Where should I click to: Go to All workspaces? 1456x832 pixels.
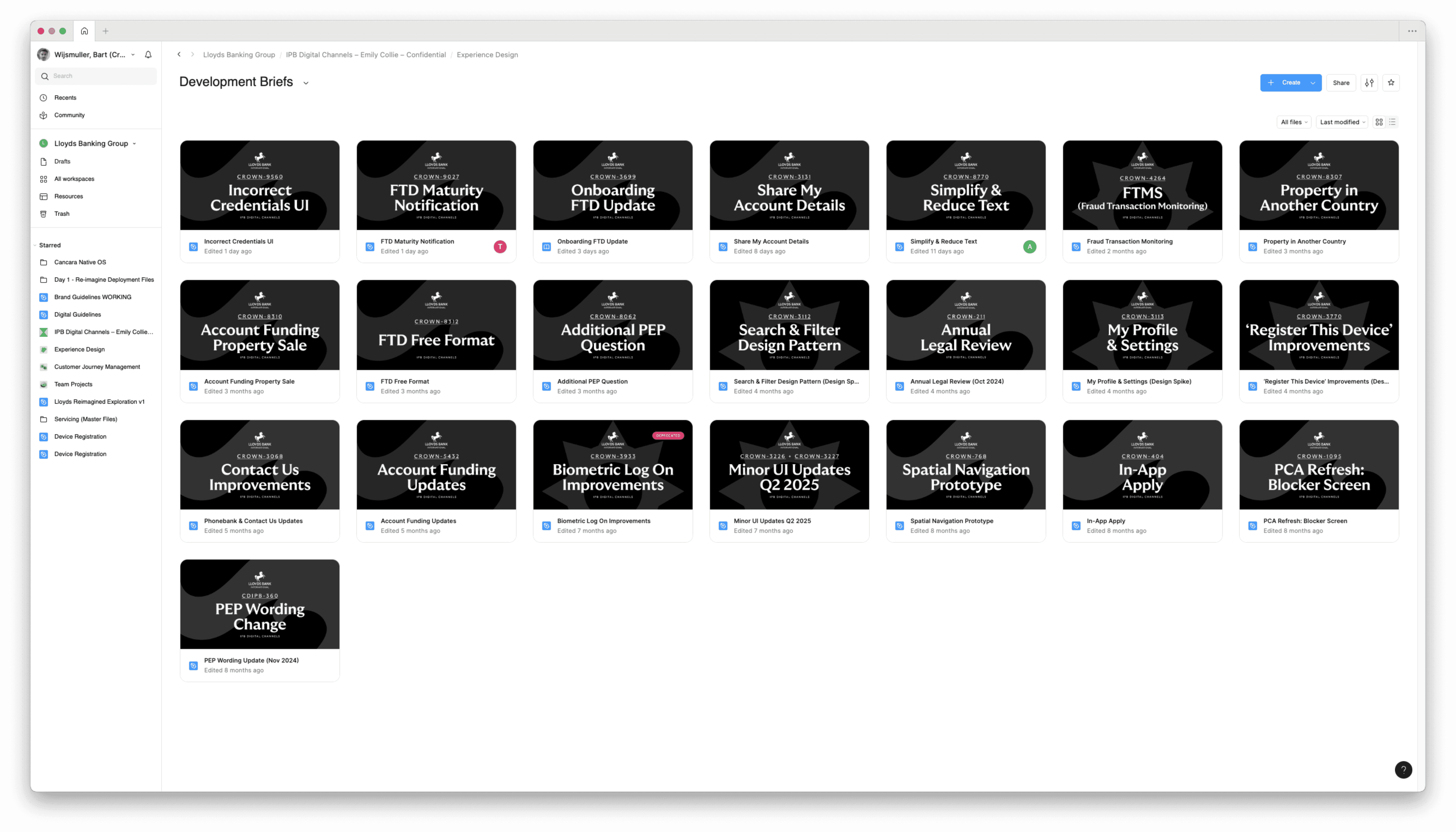[74, 179]
